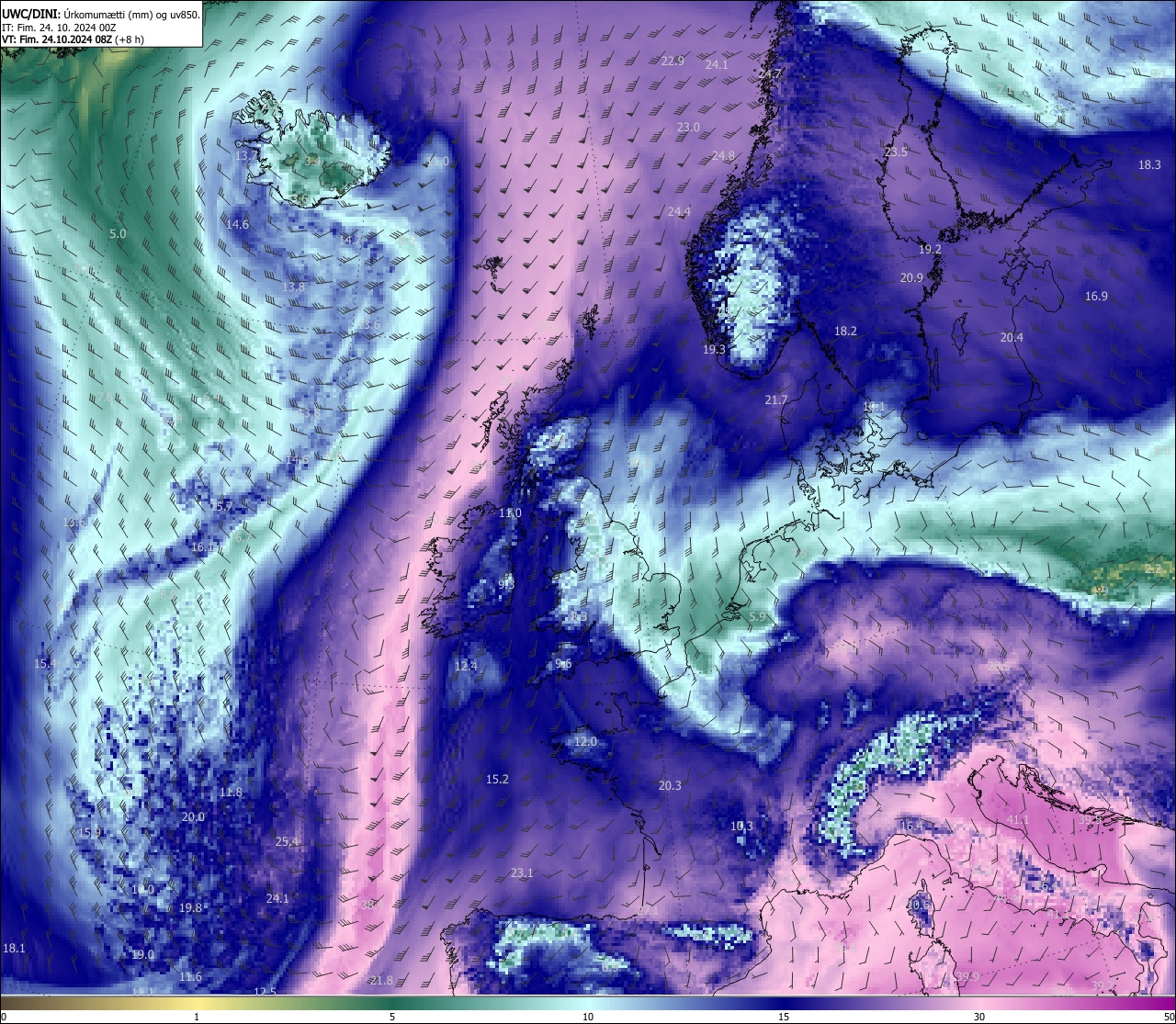Click the map value '15.4'
Image resolution: width=1176 pixels, height=1024 pixels.
(45, 663)
